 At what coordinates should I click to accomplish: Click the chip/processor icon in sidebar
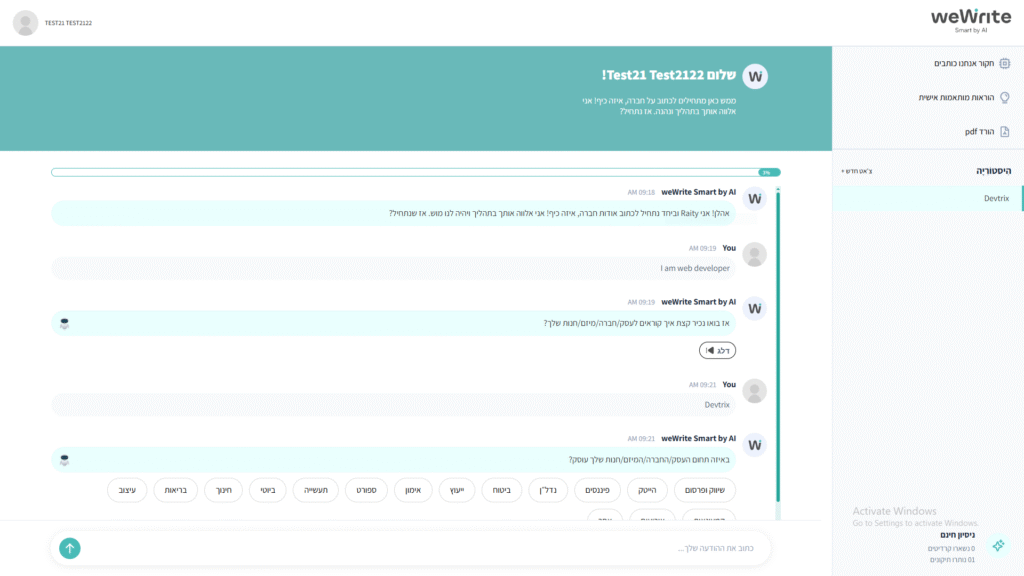click(x=1004, y=63)
